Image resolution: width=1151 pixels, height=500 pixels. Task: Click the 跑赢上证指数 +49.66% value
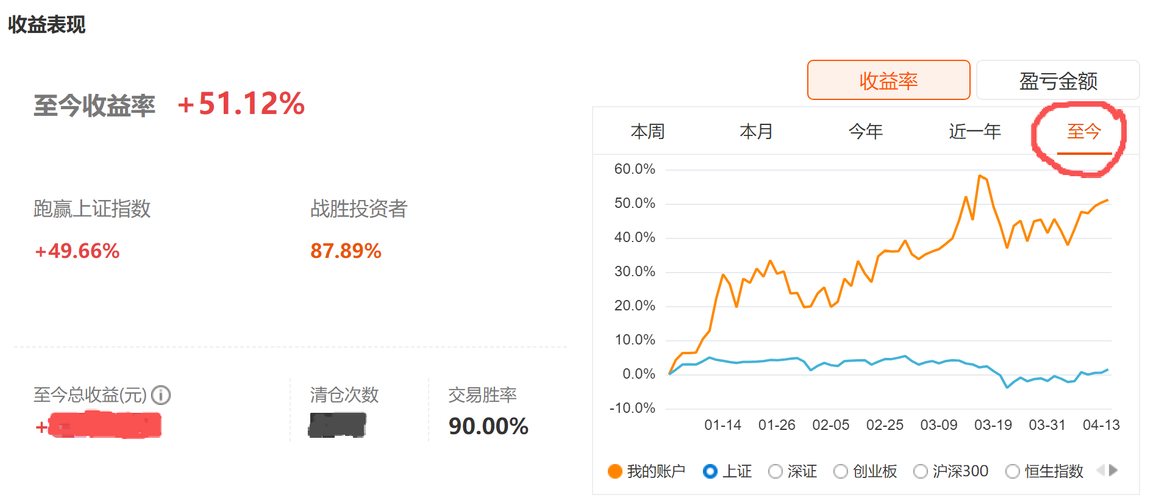(77, 251)
